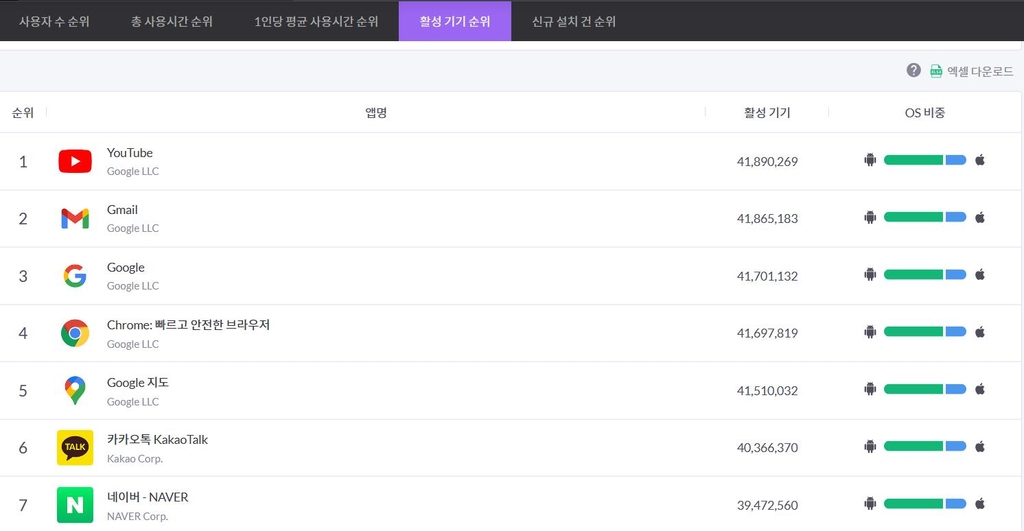Select NAVER device count 39,472,560

point(767,506)
